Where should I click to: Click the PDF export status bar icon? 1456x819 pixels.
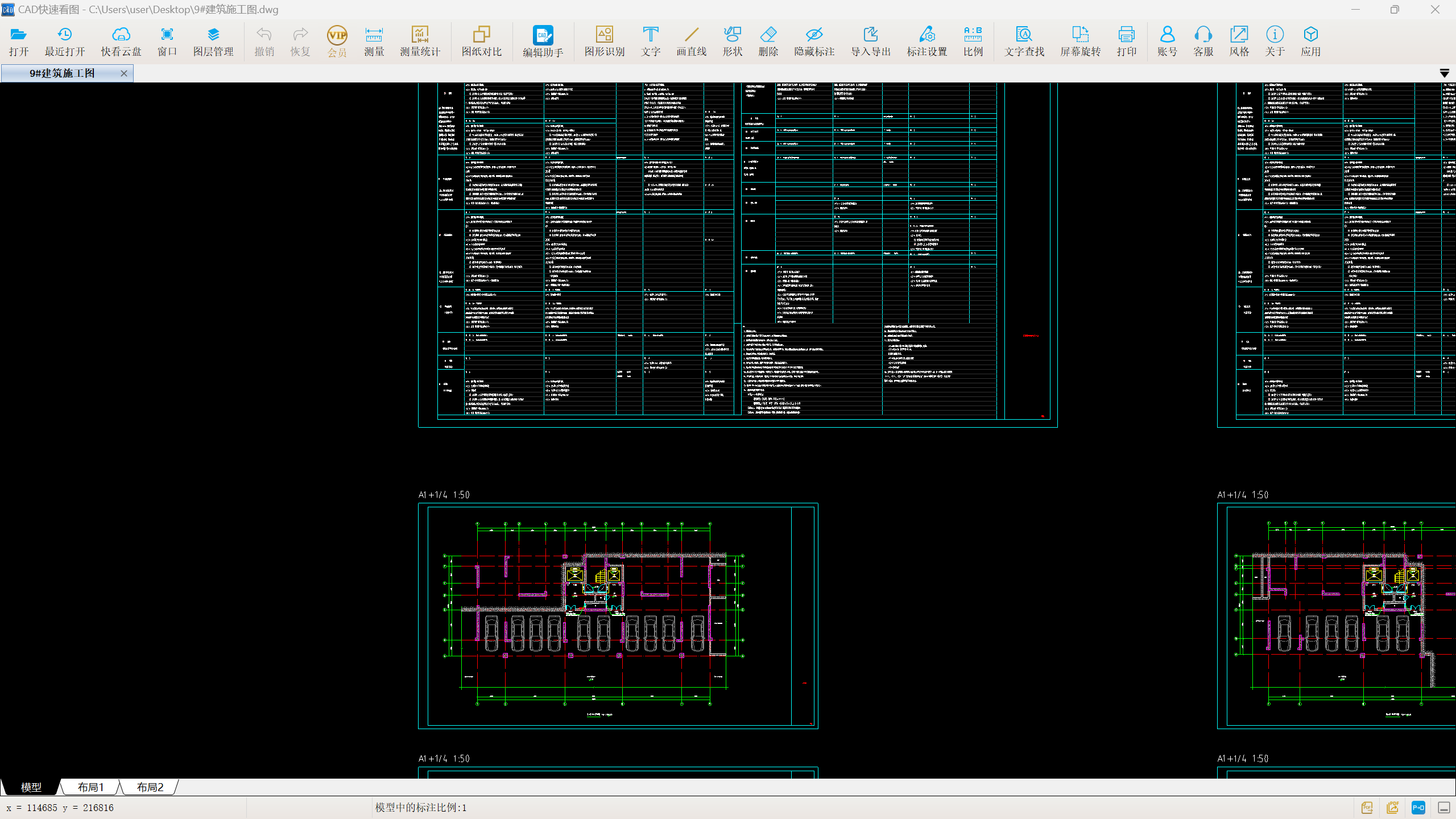pyautogui.click(x=1367, y=808)
